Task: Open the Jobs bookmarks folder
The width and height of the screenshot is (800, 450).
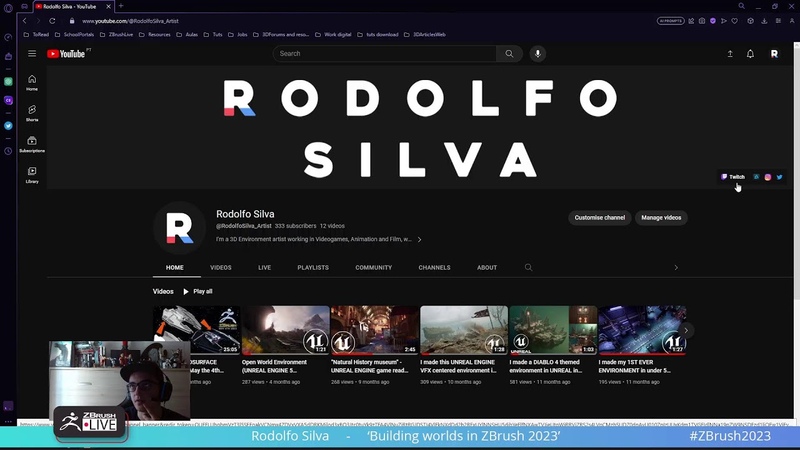Action: pos(237,35)
